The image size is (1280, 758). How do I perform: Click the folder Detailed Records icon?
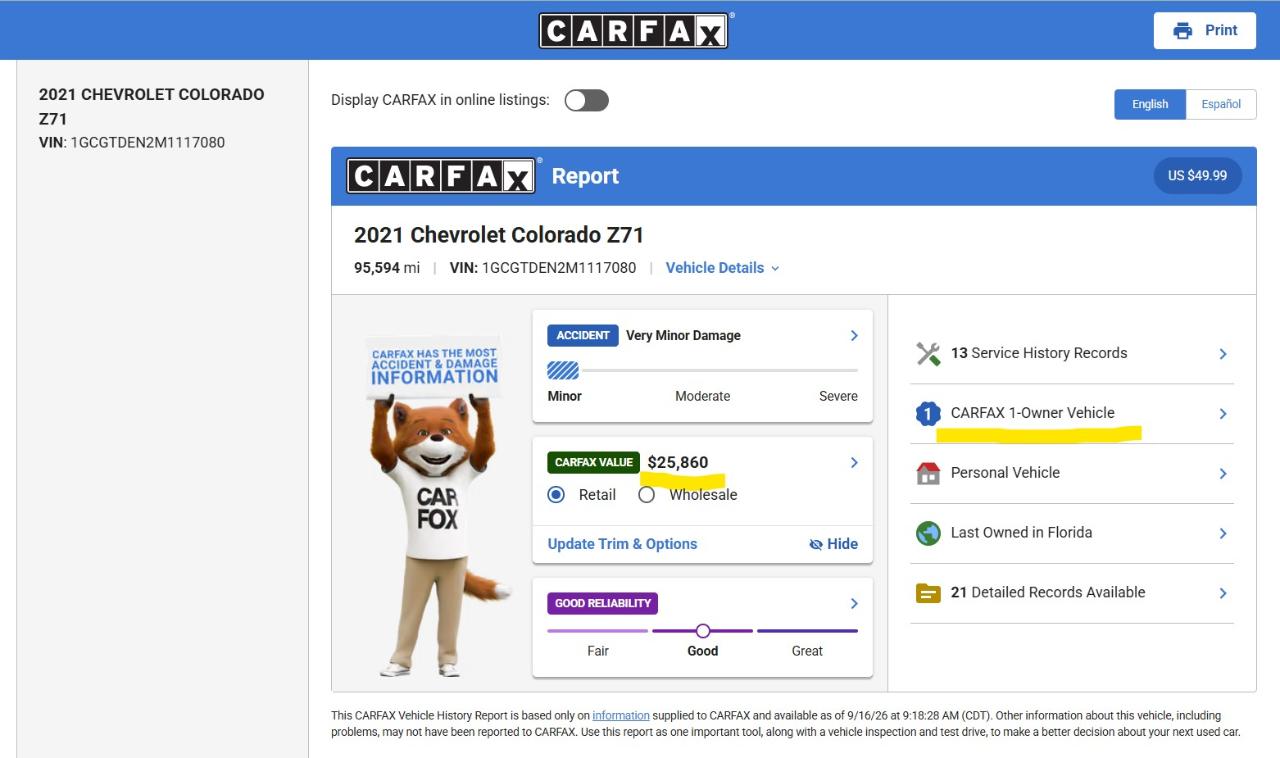pos(928,593)
